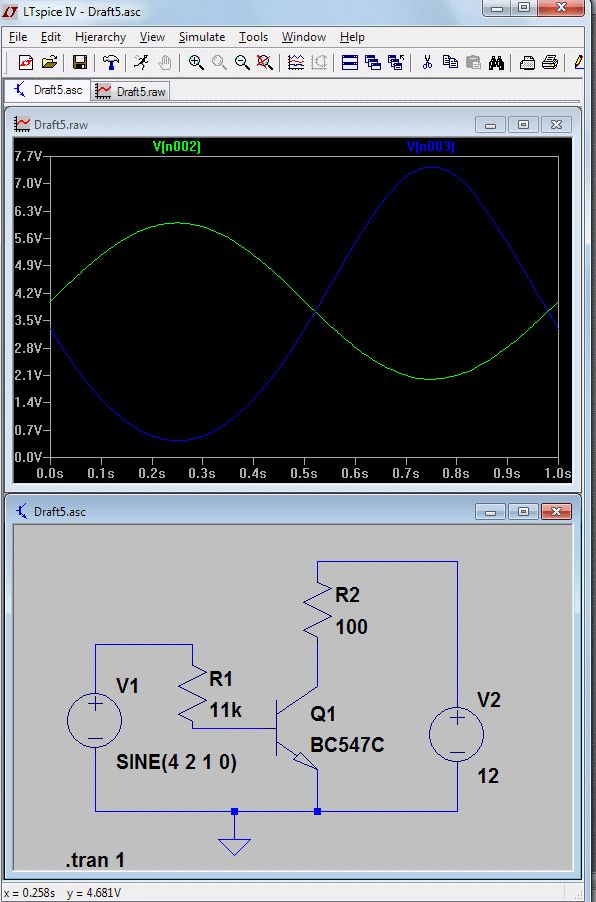Click the green V(n002) trace label

[177, 147]
